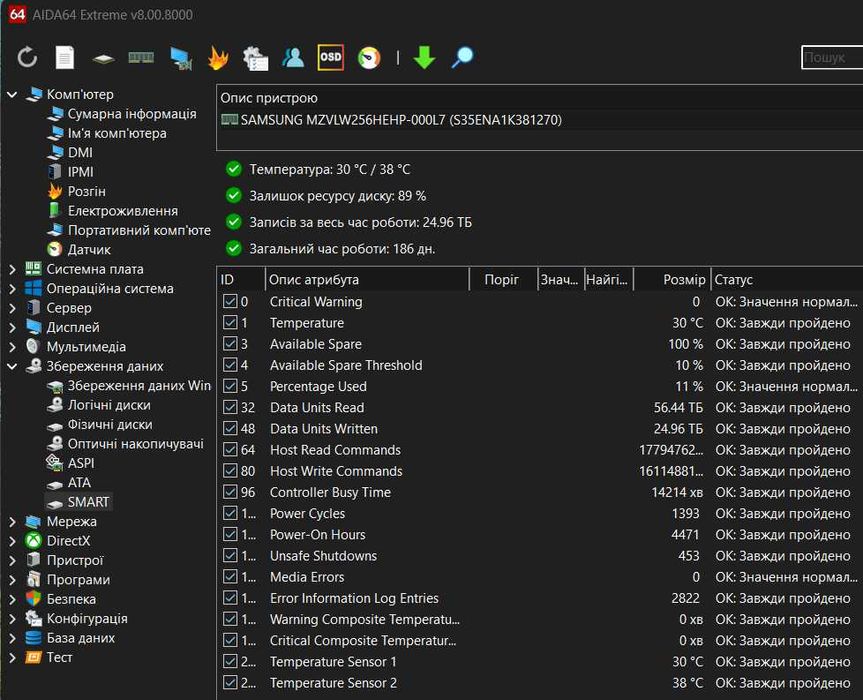Toggle the Percentage Used checkbox
Viewport: 863px width, 700px height.
pyautogui.click(x=230, y=386)
